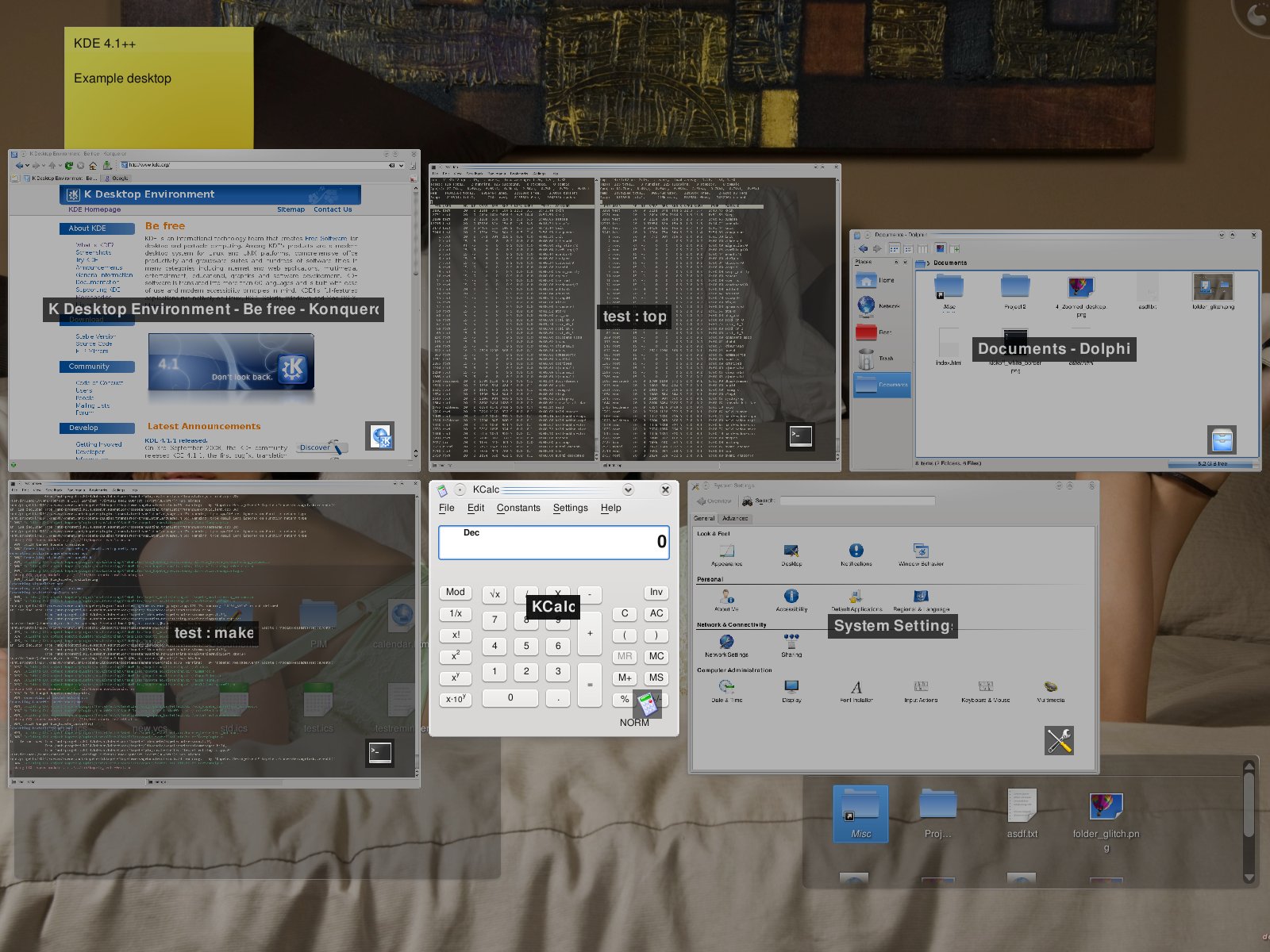Click the Contact Us link in Konqueror
This screenshot has width=1270, height=952.
click(x=333, y=209)
